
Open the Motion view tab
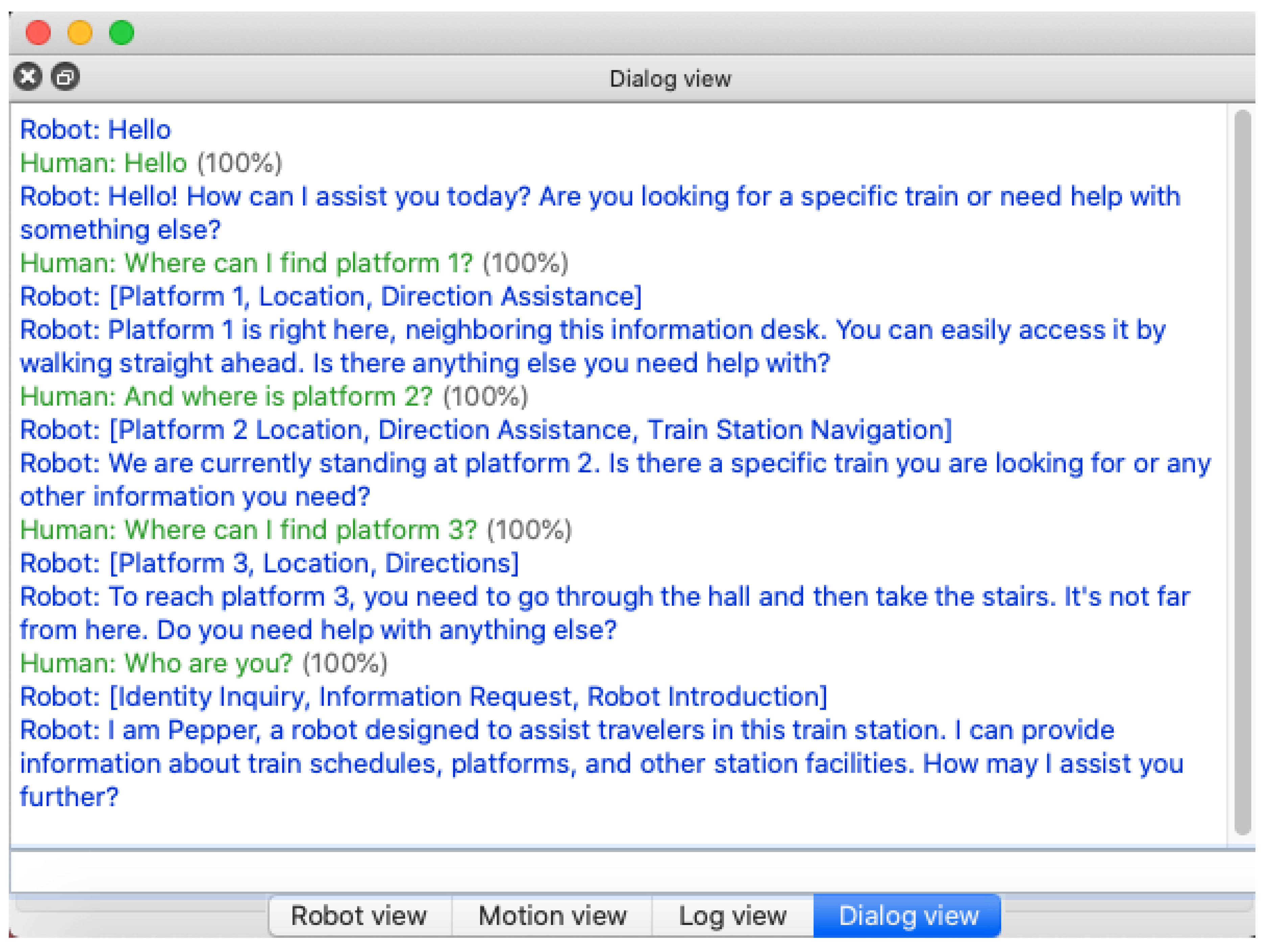(552, 915)
